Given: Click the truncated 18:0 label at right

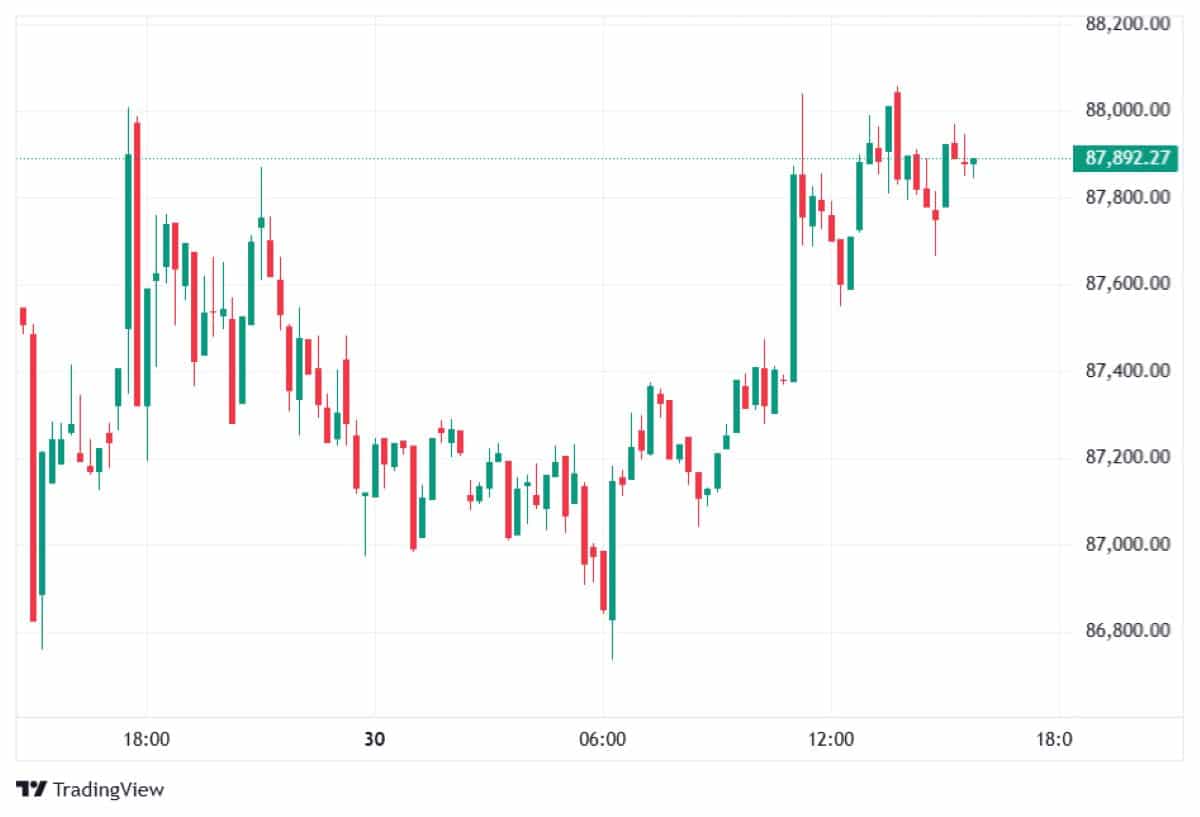Looking at the screenshot, I should coord(1056,740).
